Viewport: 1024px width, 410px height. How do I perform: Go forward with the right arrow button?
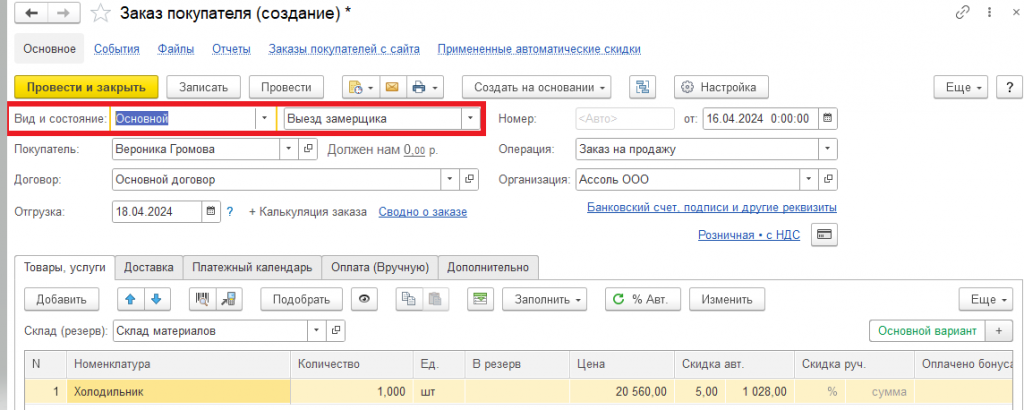click(x=63, y=13)
